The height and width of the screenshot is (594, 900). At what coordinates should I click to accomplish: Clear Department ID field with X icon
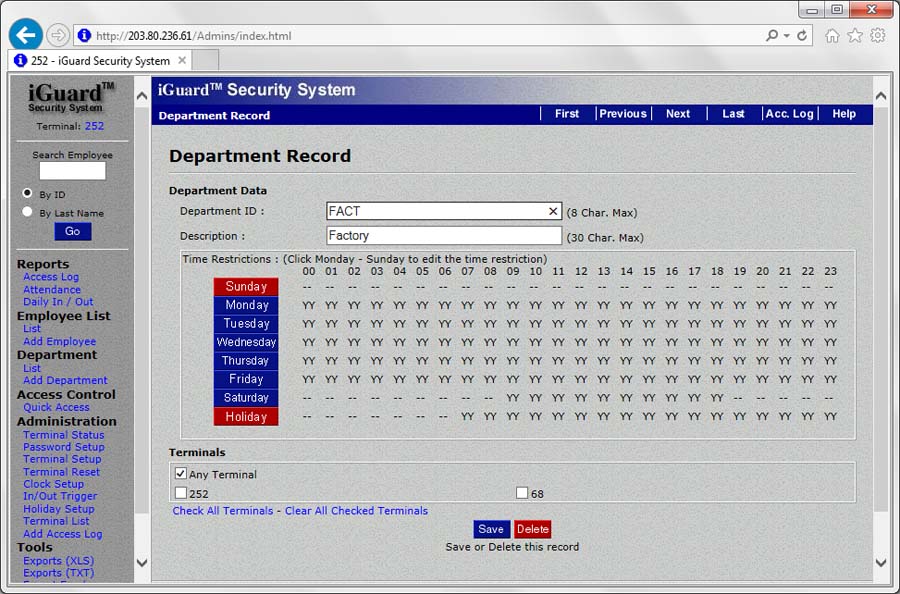[553, 211]
